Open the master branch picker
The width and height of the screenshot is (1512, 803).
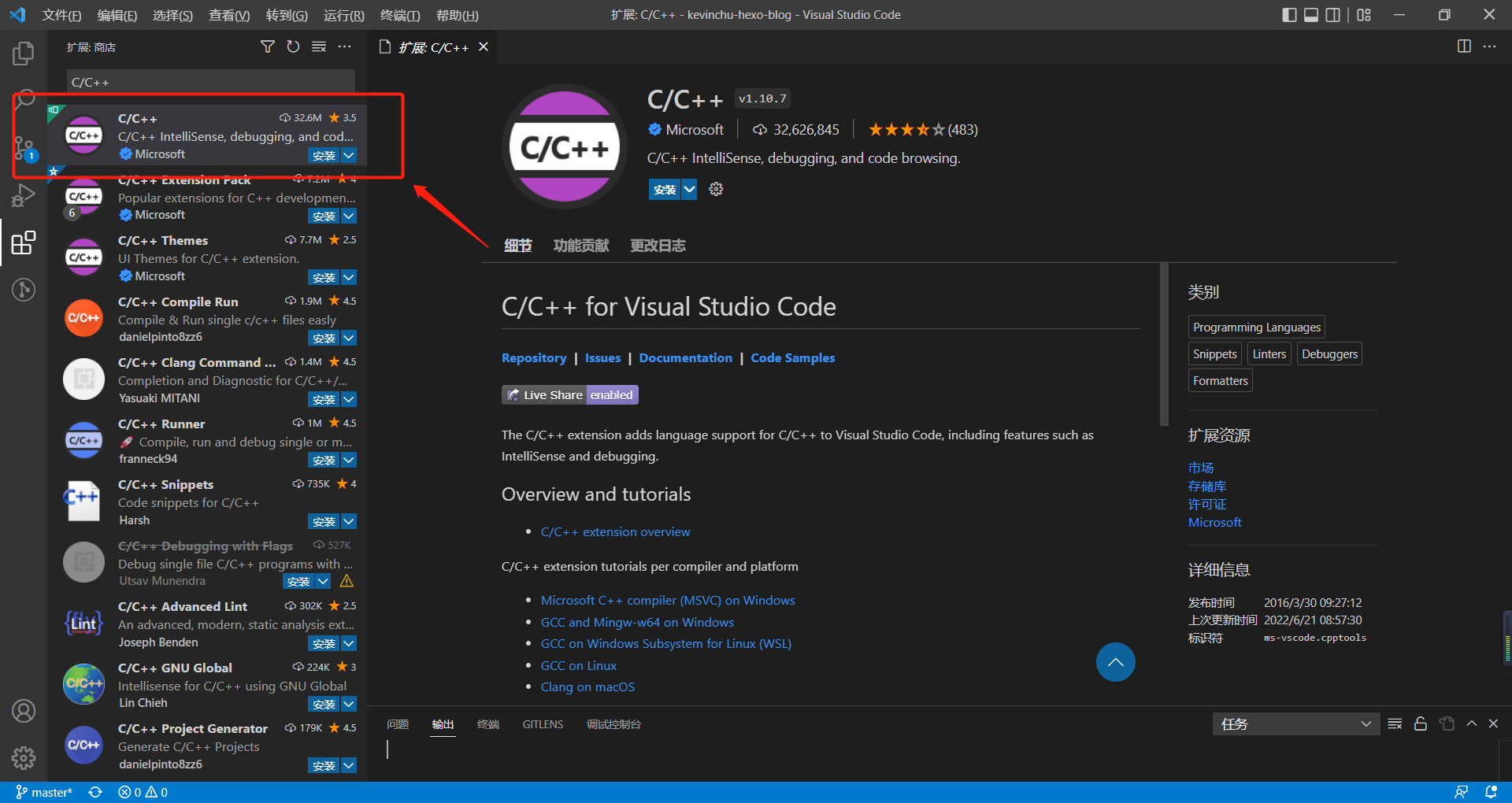[x=44, y=792]
